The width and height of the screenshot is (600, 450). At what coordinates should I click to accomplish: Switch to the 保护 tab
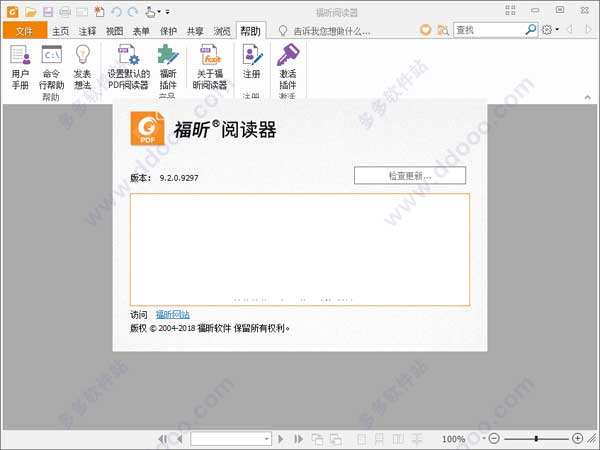click(168, 31)
